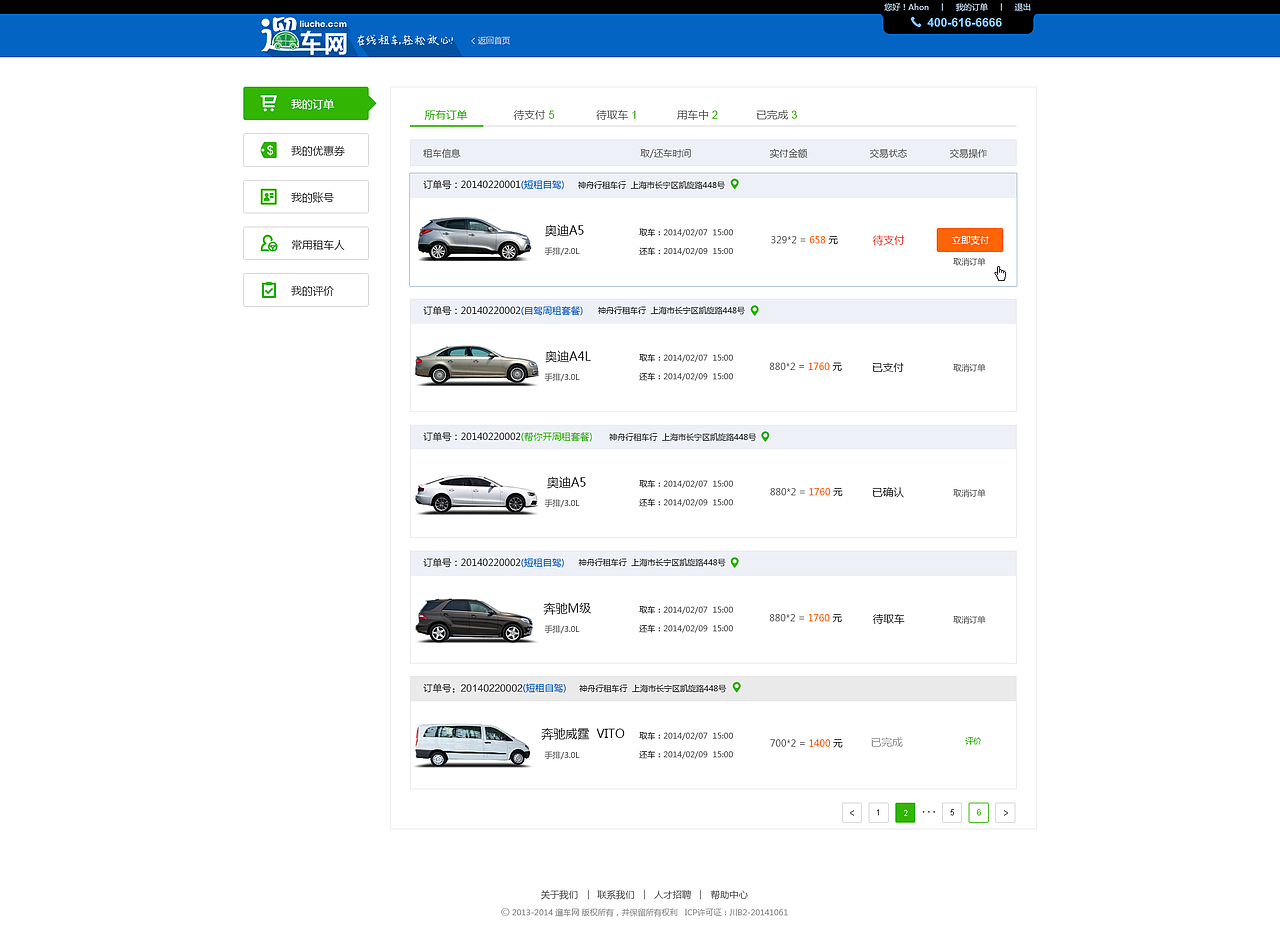The image size is (1280, 940).
Task: Click the 帮你开周租套餐 package tag
Action: [557, 437]
